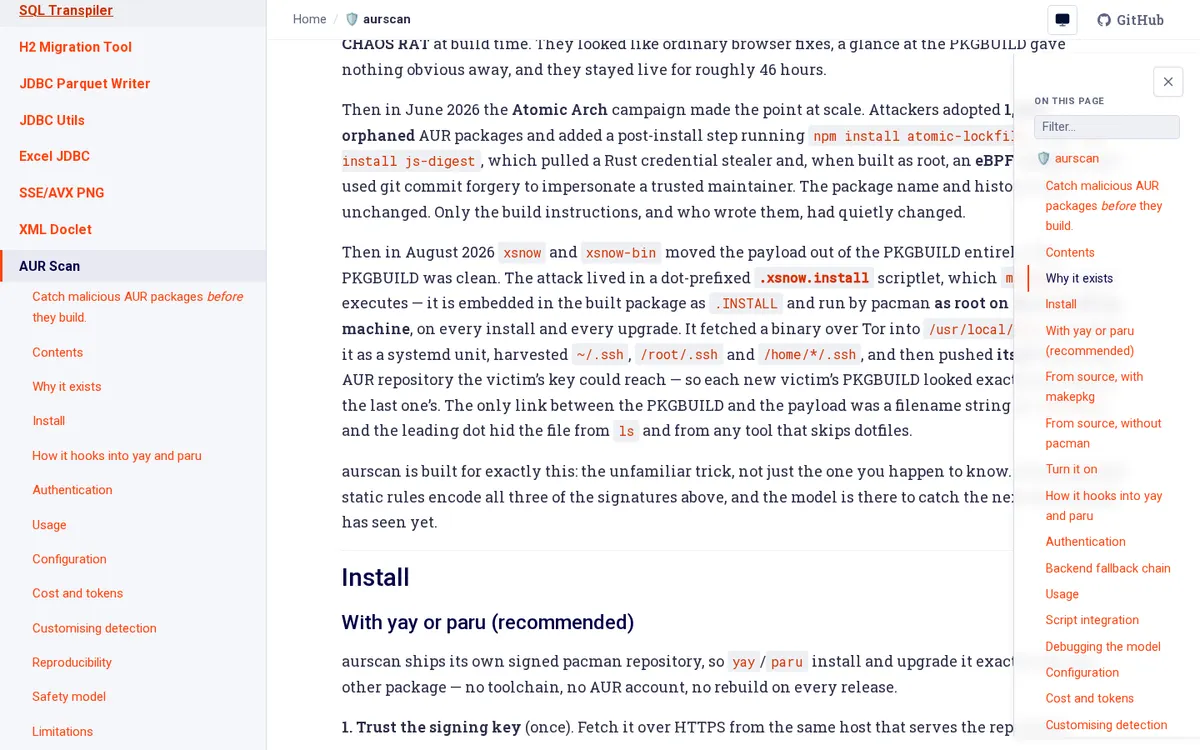This screenshot has width=1200, height=750.
Task: Go to 'How it hooks into yay and paru' in On This Page
Action: pyautogui.click(x=1104, y=505)
